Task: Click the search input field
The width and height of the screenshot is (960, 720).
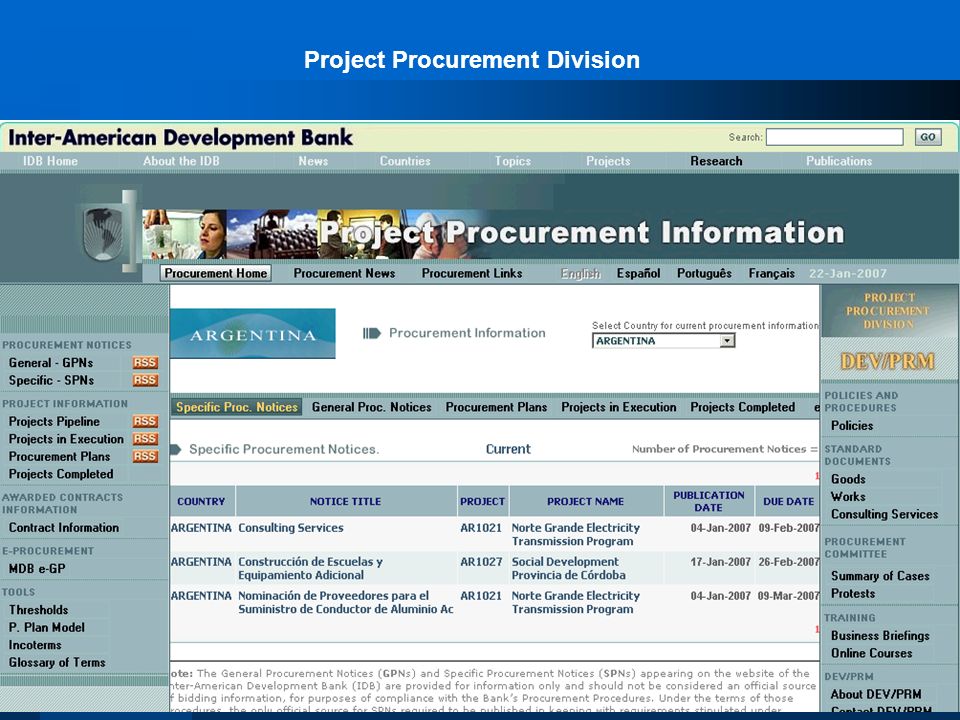Action: [x=834, y=137]
